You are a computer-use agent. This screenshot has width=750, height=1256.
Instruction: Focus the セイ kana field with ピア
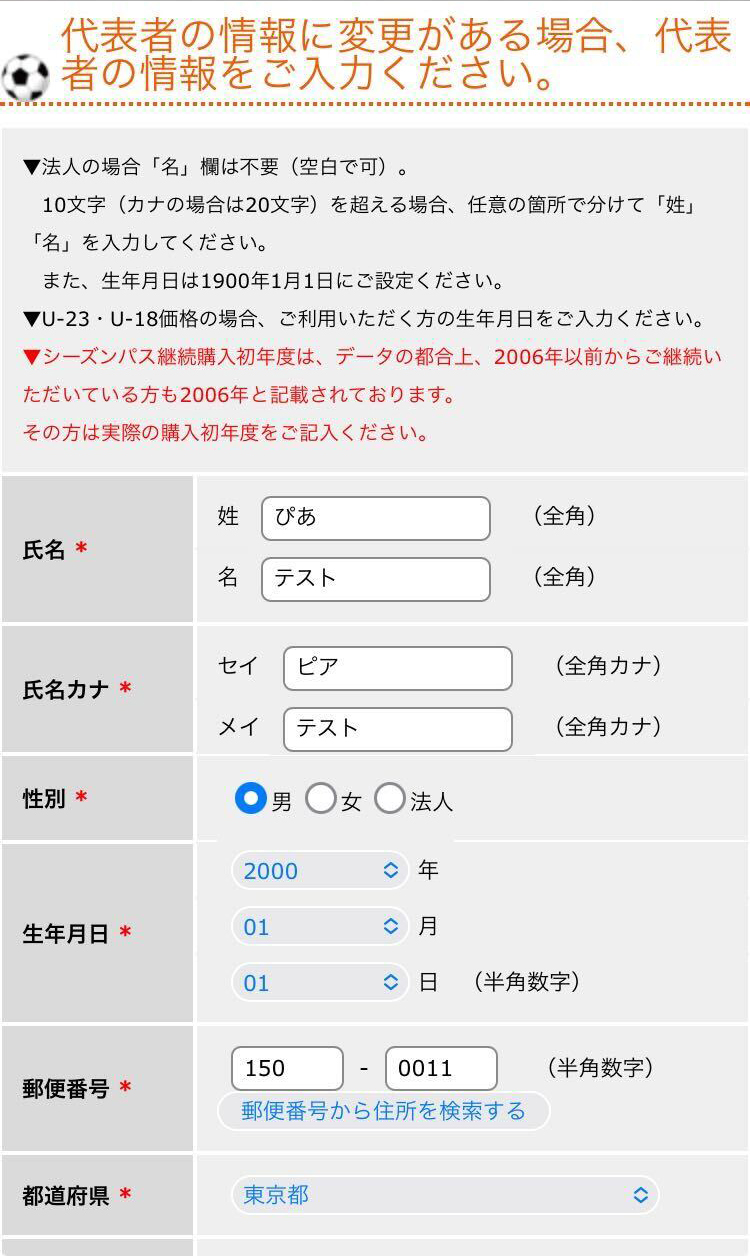tap(397, 668)
